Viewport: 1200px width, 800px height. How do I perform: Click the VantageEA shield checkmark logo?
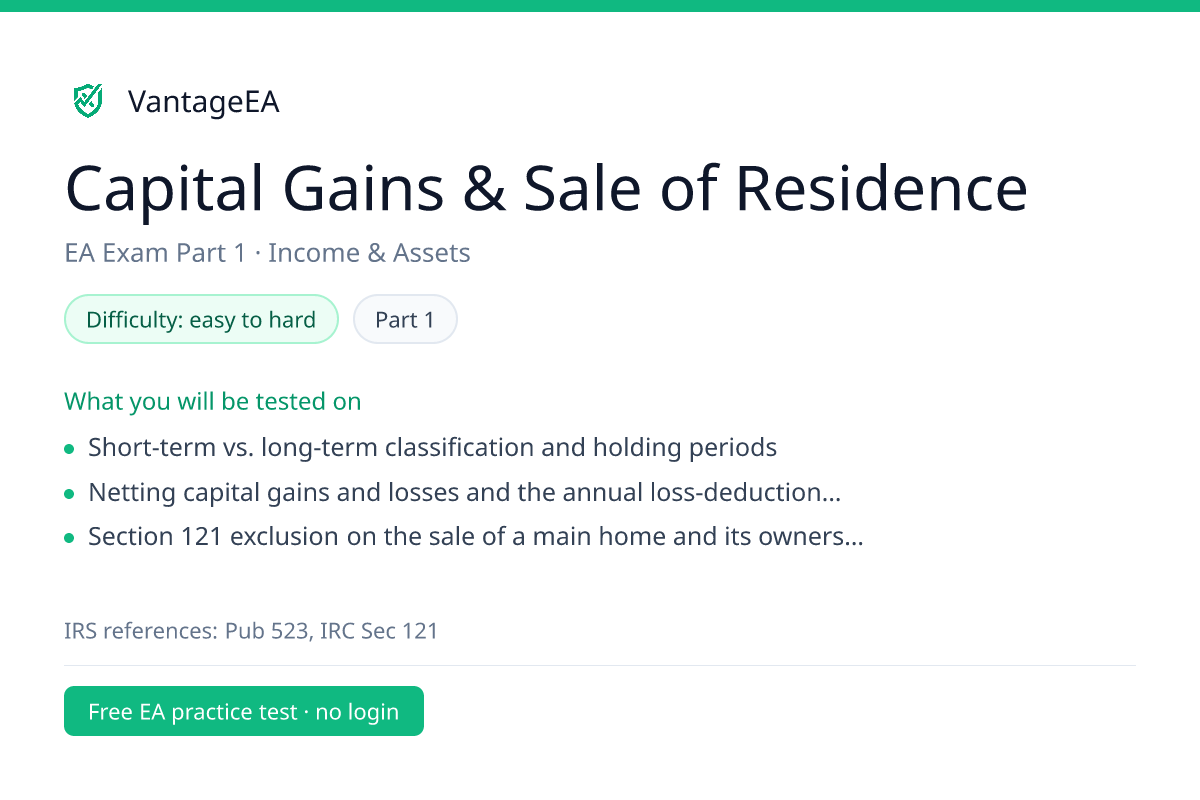[x=88, y=100]
